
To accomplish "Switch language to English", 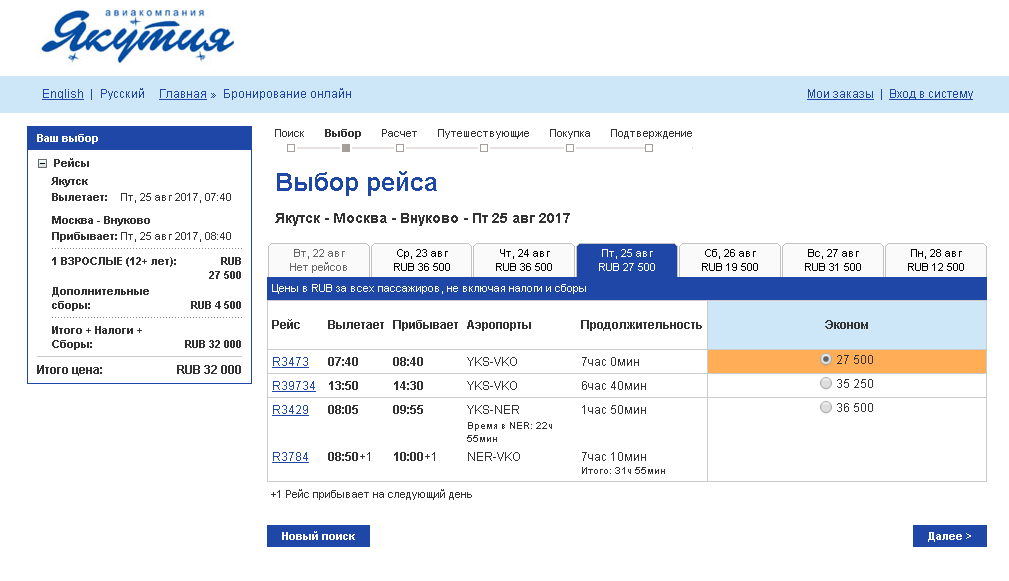I will coord(63,94).
